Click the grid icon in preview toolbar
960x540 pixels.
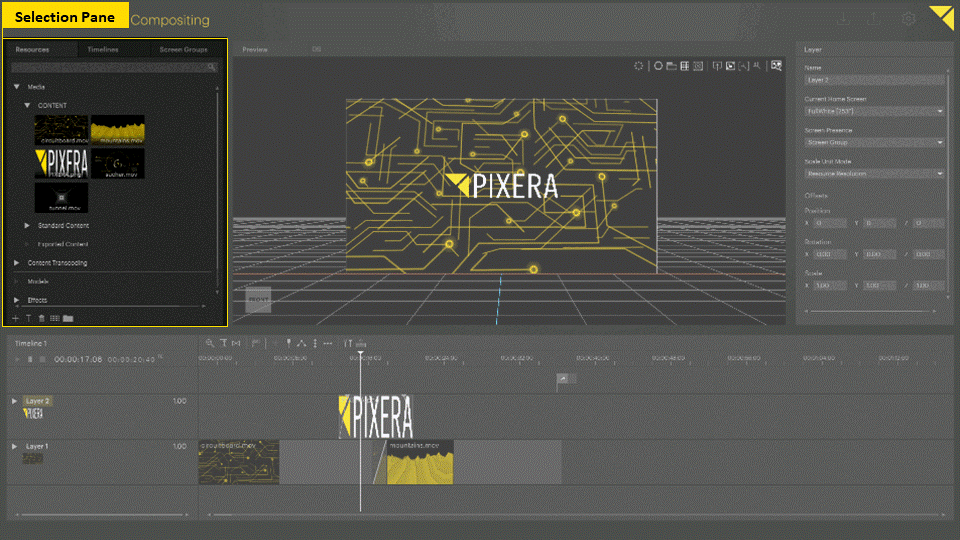click(x=684, y=66)
